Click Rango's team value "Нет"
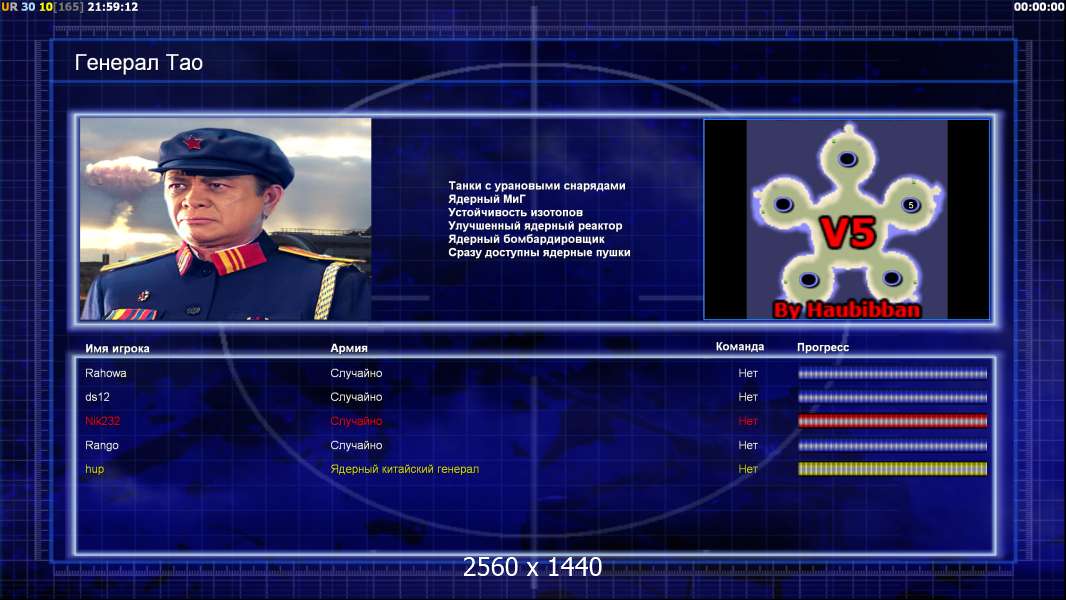The width and height of the screenshot is (1066, 600). (748, 445)
